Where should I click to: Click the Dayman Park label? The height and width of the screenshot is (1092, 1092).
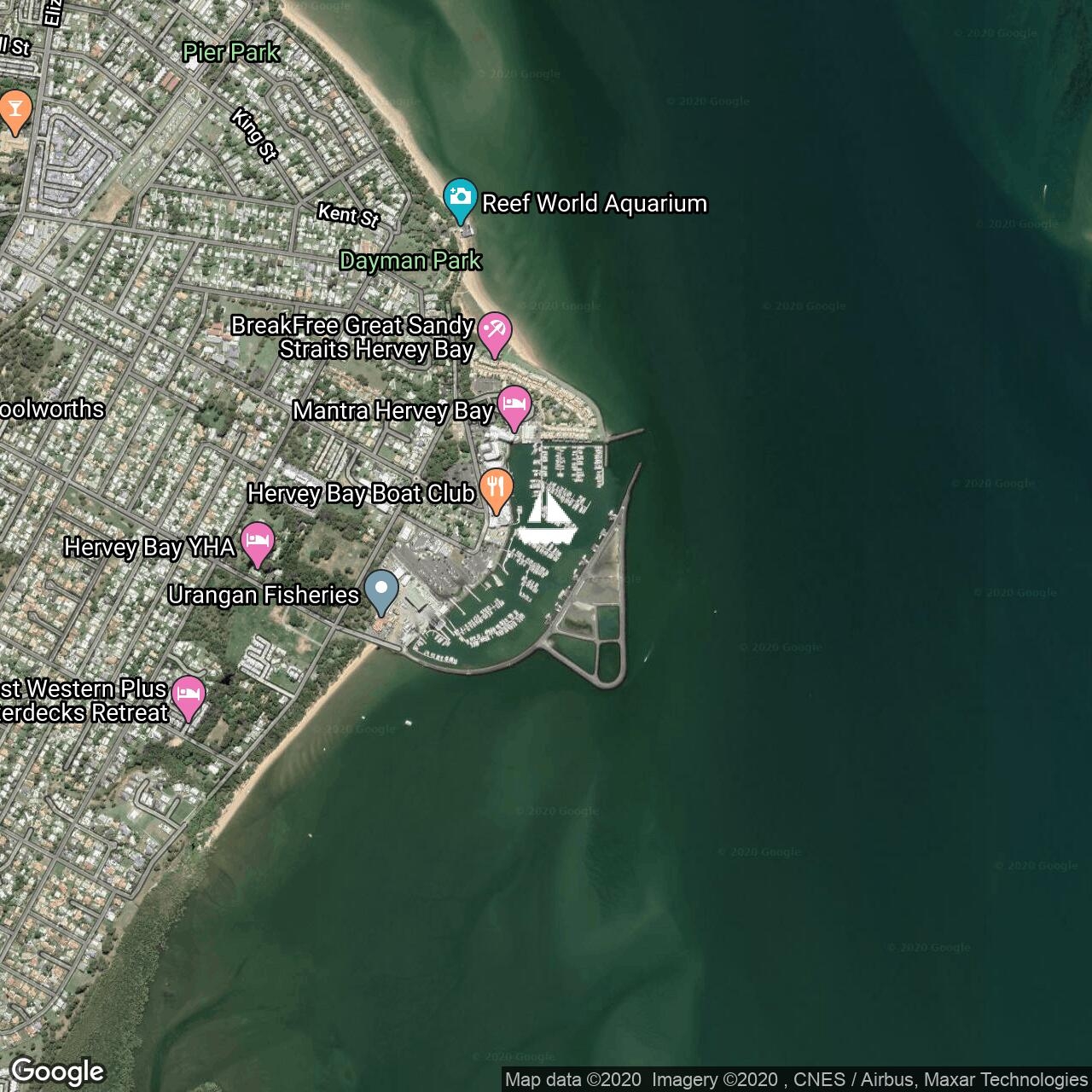tap(410, 260)
